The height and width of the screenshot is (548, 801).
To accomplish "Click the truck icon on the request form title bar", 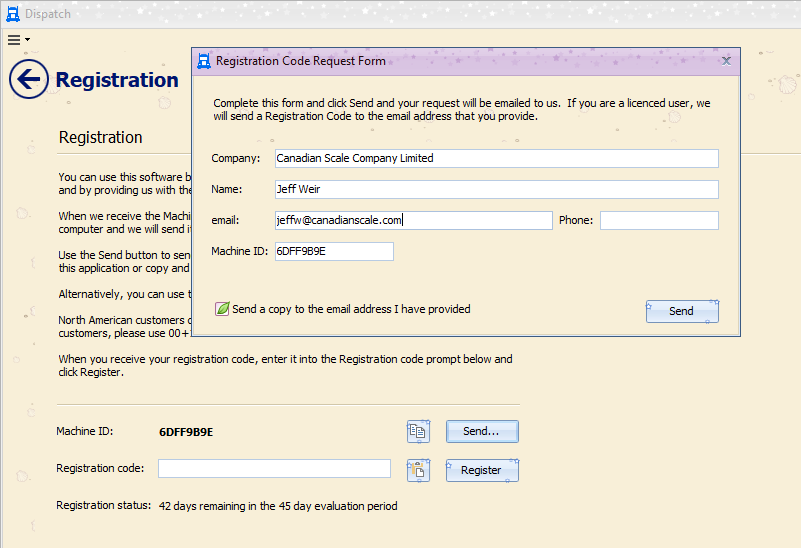I will click(204, 61).
